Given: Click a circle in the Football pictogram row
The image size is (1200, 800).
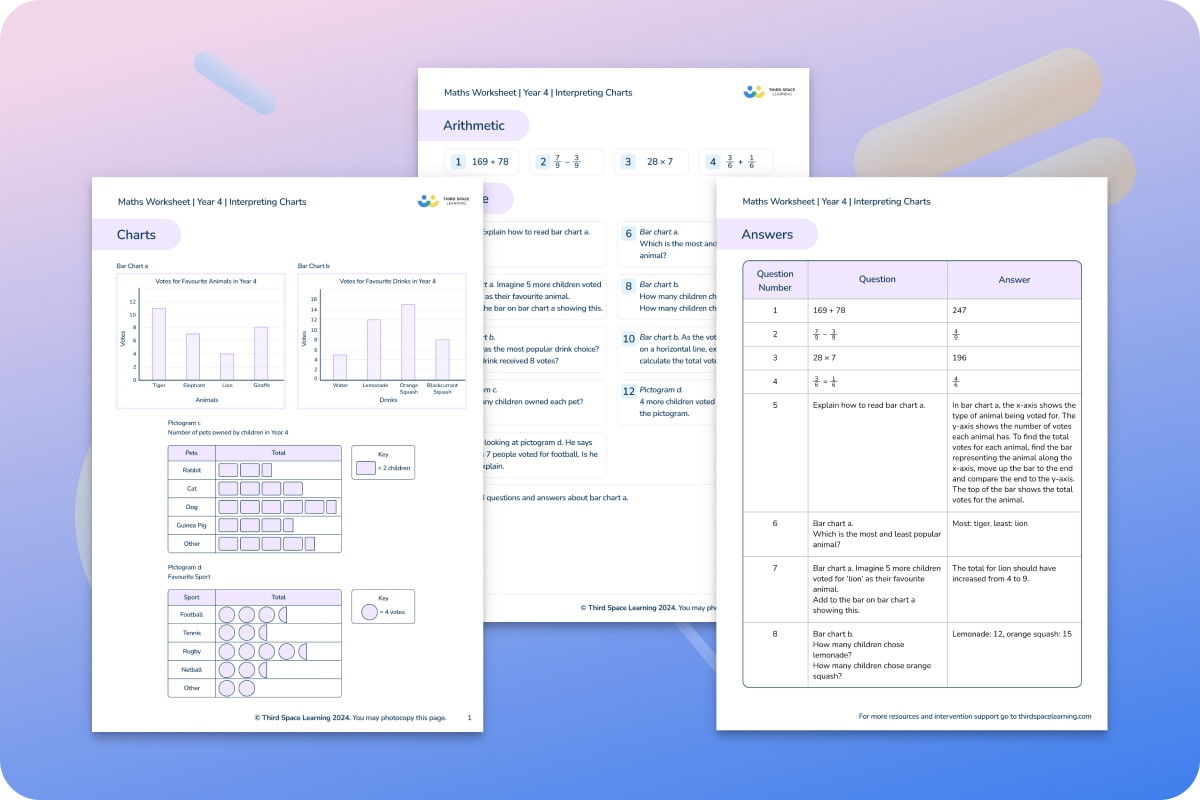Looking at the screenshot, I should click(228, 614).
